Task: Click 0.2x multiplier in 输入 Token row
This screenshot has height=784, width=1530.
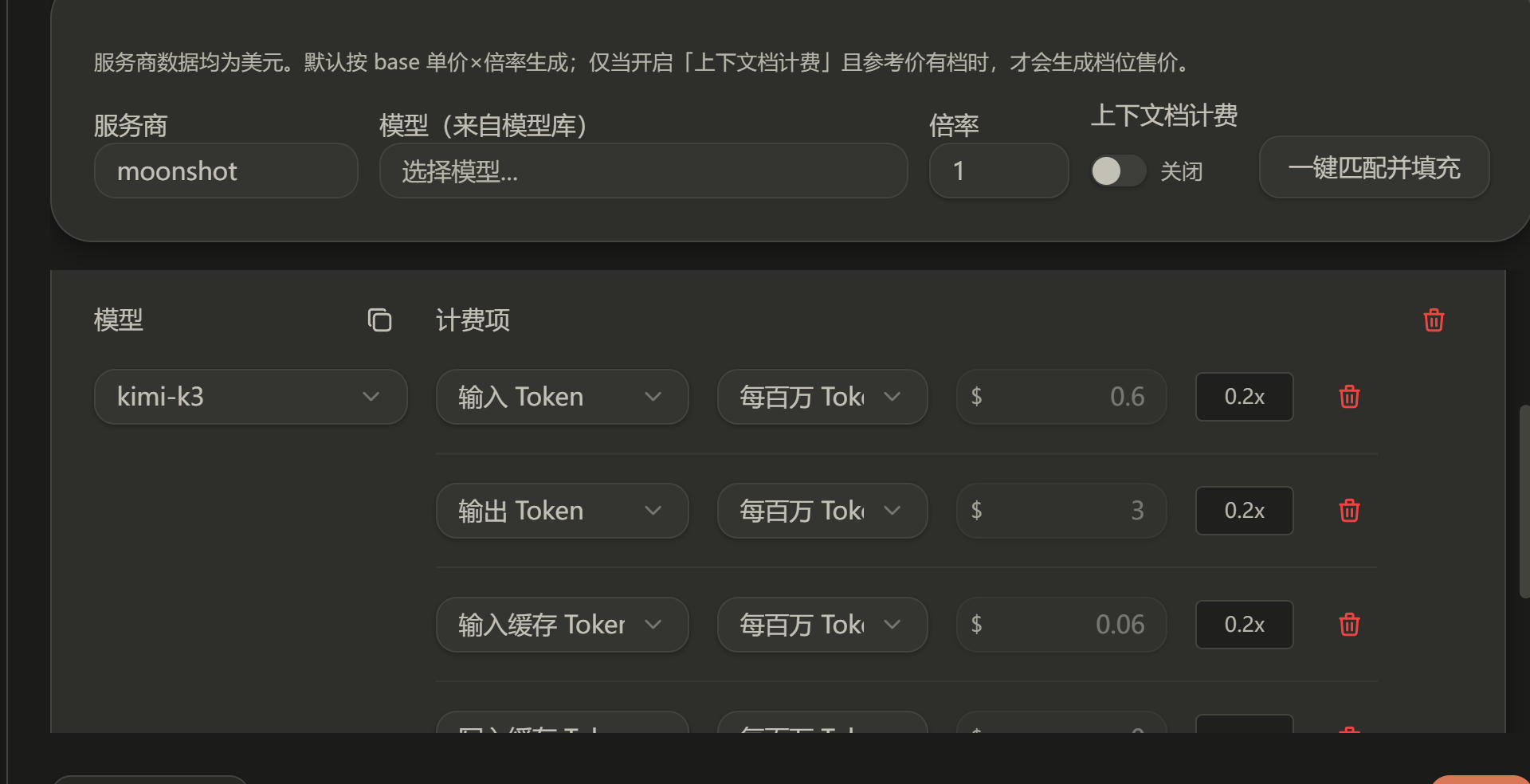Action: pyautogui.click(x=1244, y=397)
